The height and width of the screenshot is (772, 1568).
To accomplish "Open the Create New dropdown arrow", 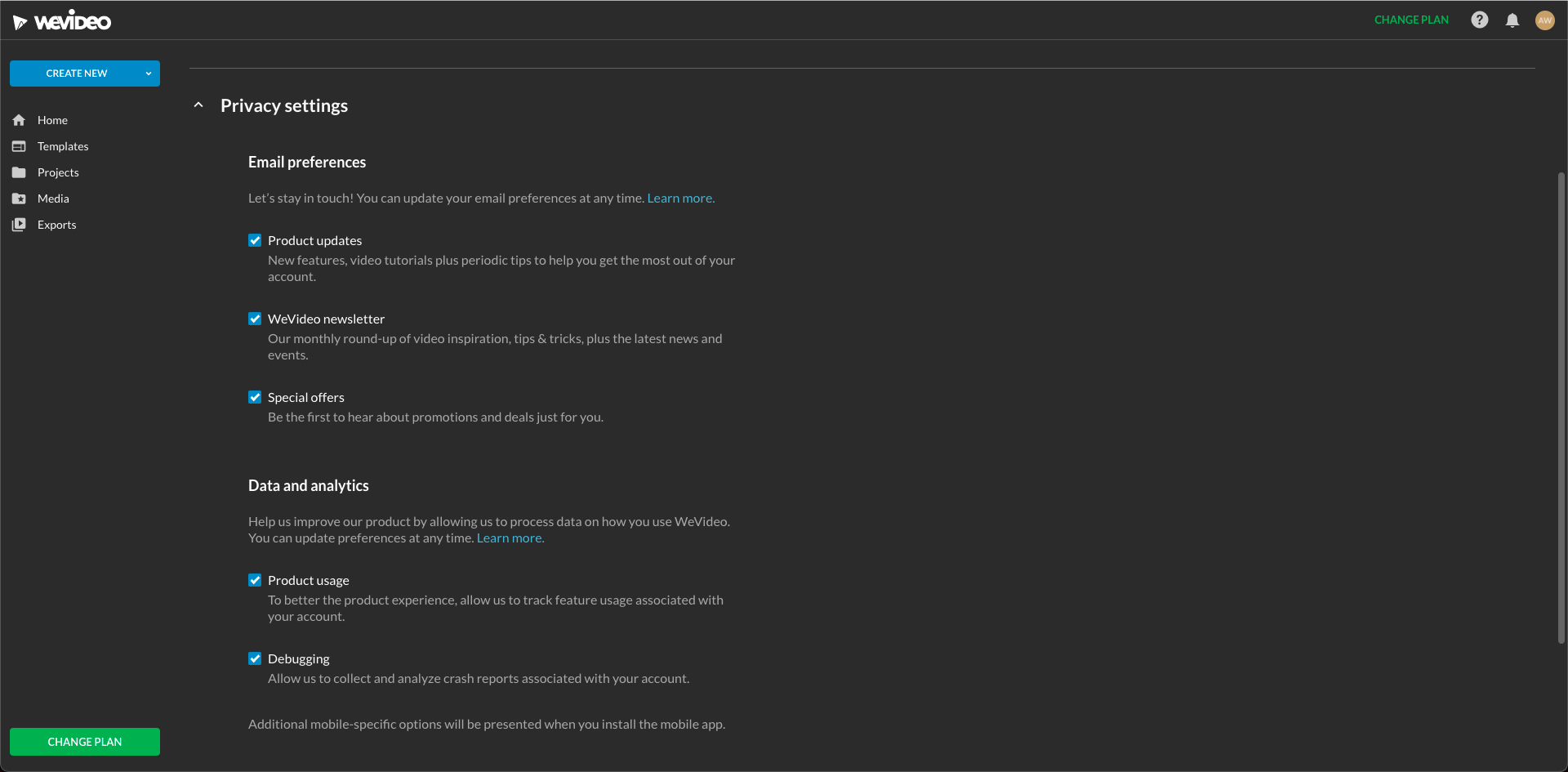I will [149, 74].
